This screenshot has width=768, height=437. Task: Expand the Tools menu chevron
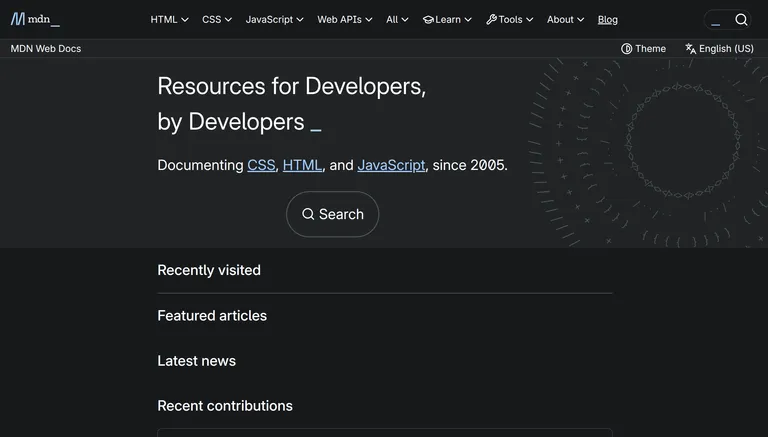point(529,20)
